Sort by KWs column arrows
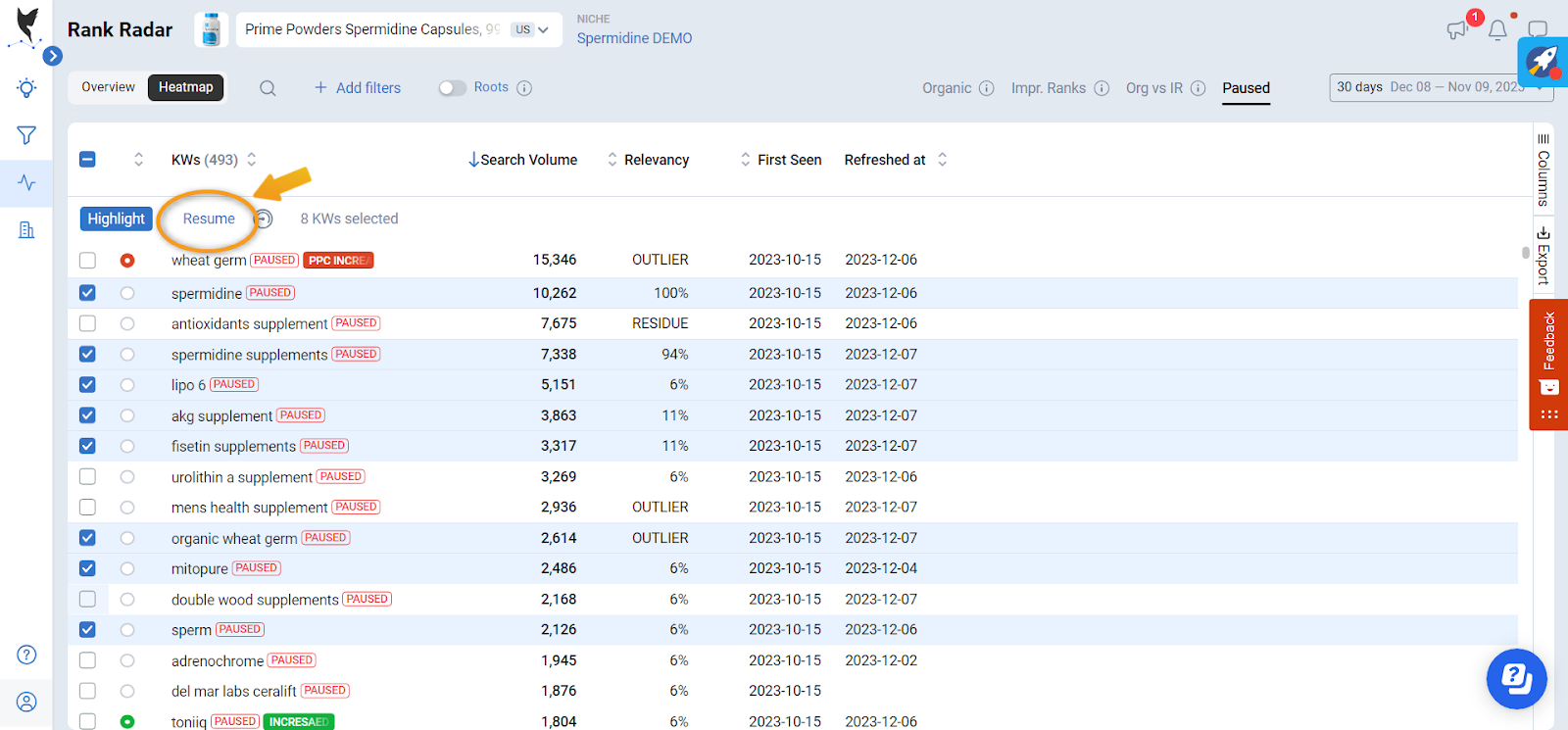This screenshot has height=730, width=1568. tap(252, 159)
